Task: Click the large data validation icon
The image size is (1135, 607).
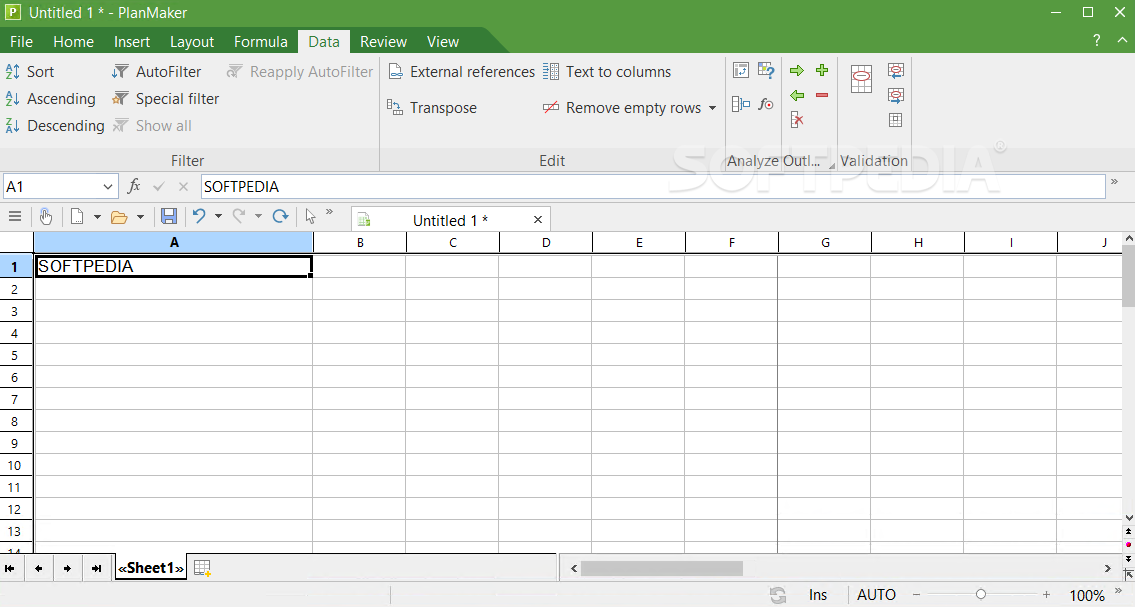Action: click(861, 78)
